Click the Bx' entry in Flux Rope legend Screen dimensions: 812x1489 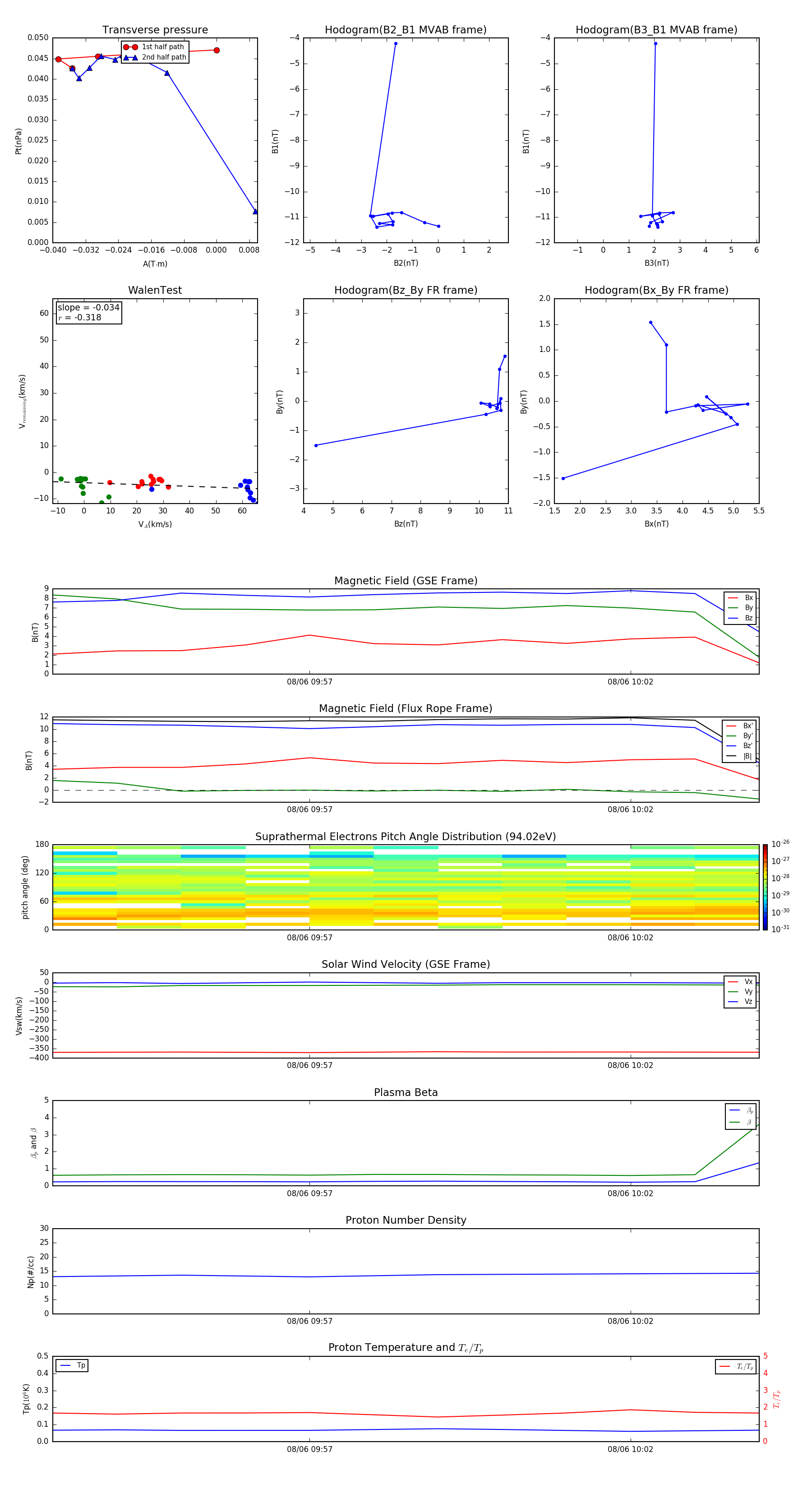(x=739, y=726)
